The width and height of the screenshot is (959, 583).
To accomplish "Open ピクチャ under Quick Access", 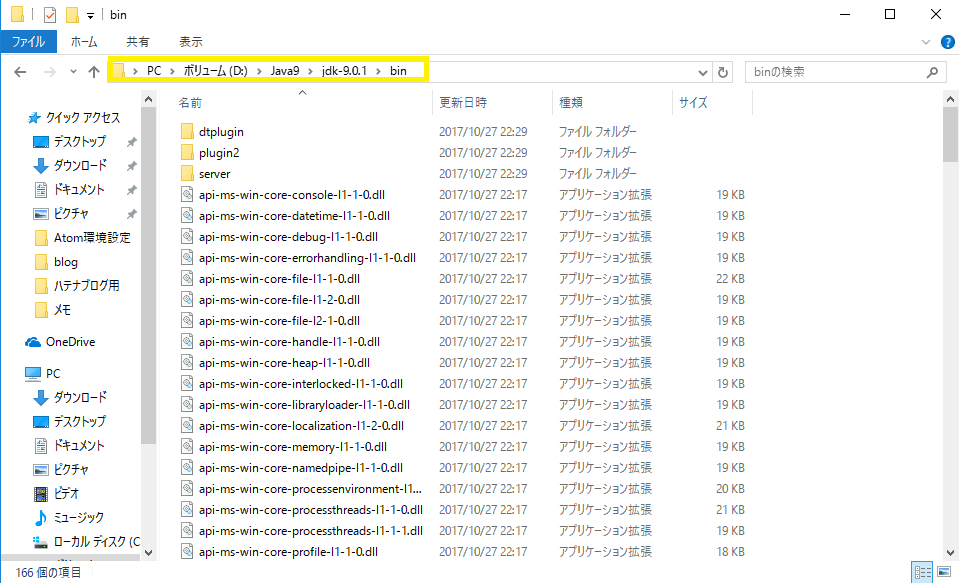I will coord(71,214).
